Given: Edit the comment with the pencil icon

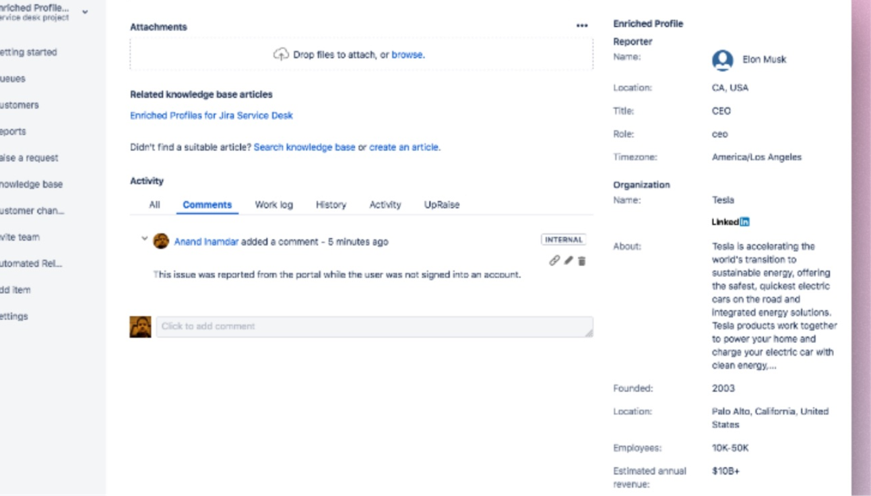Looking at the screenshot, I should pyautogui.click(x=568, y=261).
